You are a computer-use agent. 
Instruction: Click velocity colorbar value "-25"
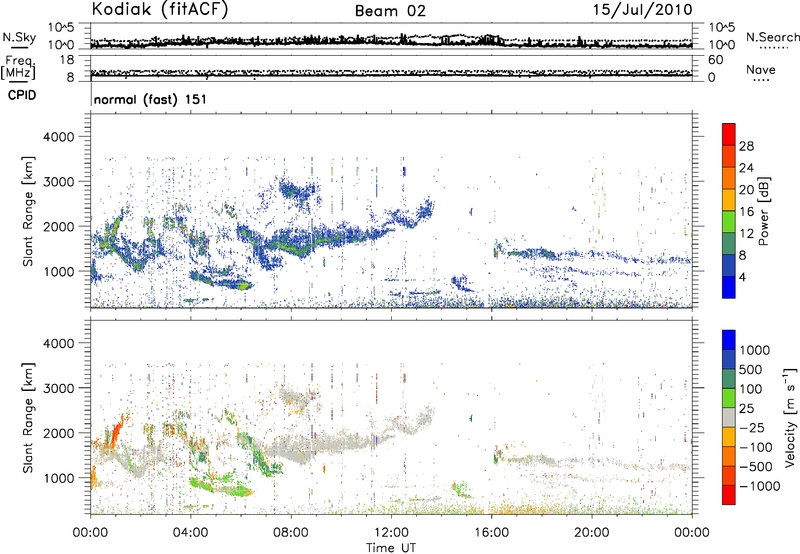tap(752, 427)
